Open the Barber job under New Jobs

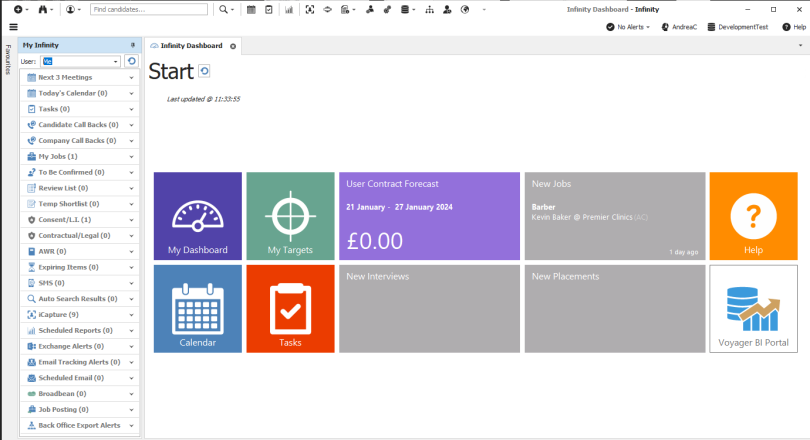pos(543,207)
